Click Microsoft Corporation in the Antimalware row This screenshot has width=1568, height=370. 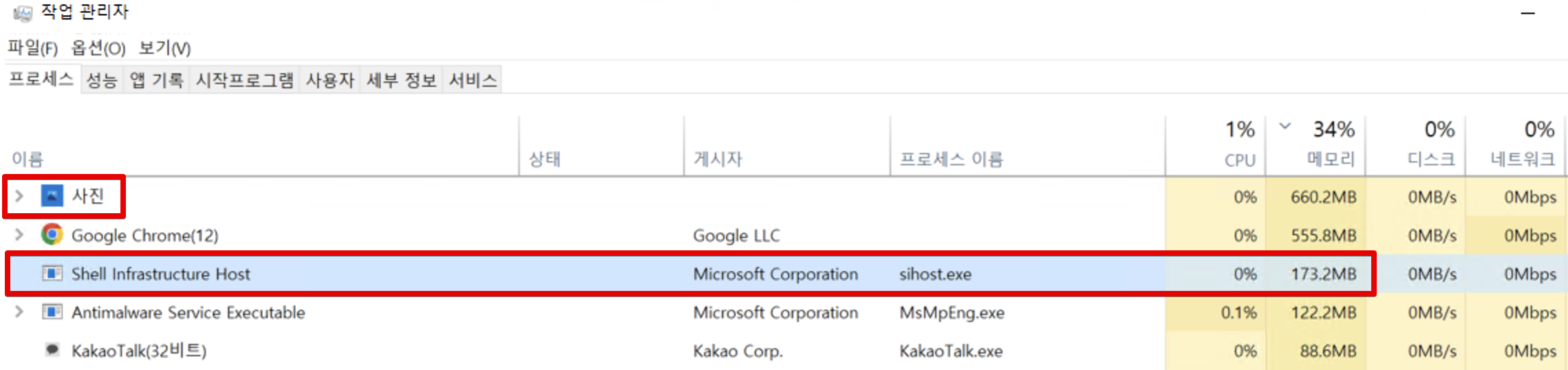tap(775, 312)
